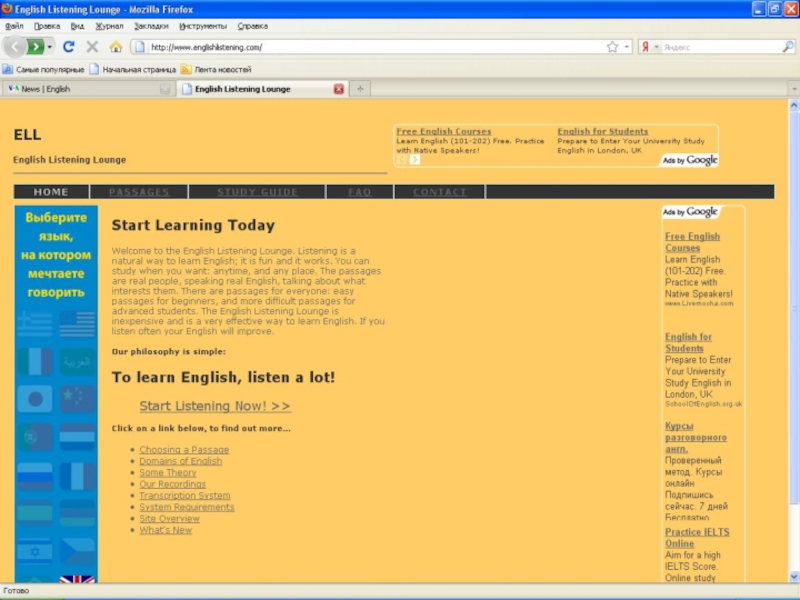Screen dimensions: 800x600
Task: Click the browser Back arrow button
Action: [x=14, y=47]
